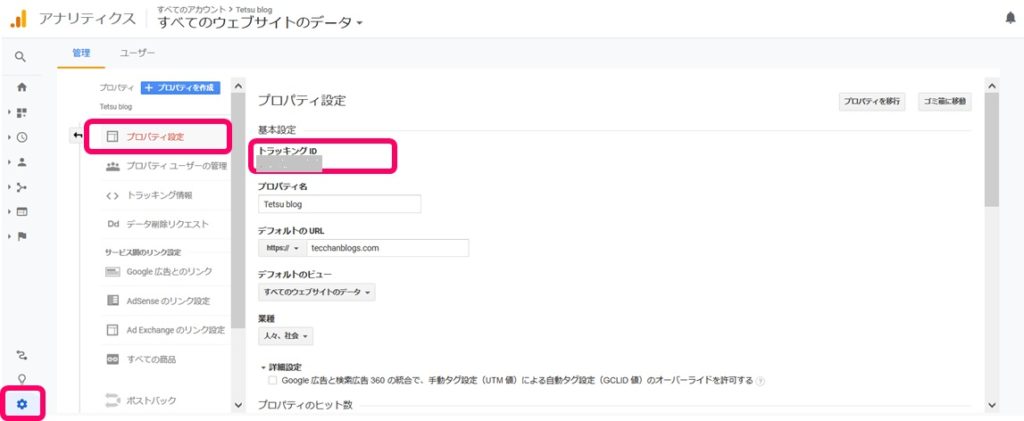Collapse the 詳細設定 section
The width and height of the screenshot is (1024, 421).
pyautogui.click(x=284, y=367)
